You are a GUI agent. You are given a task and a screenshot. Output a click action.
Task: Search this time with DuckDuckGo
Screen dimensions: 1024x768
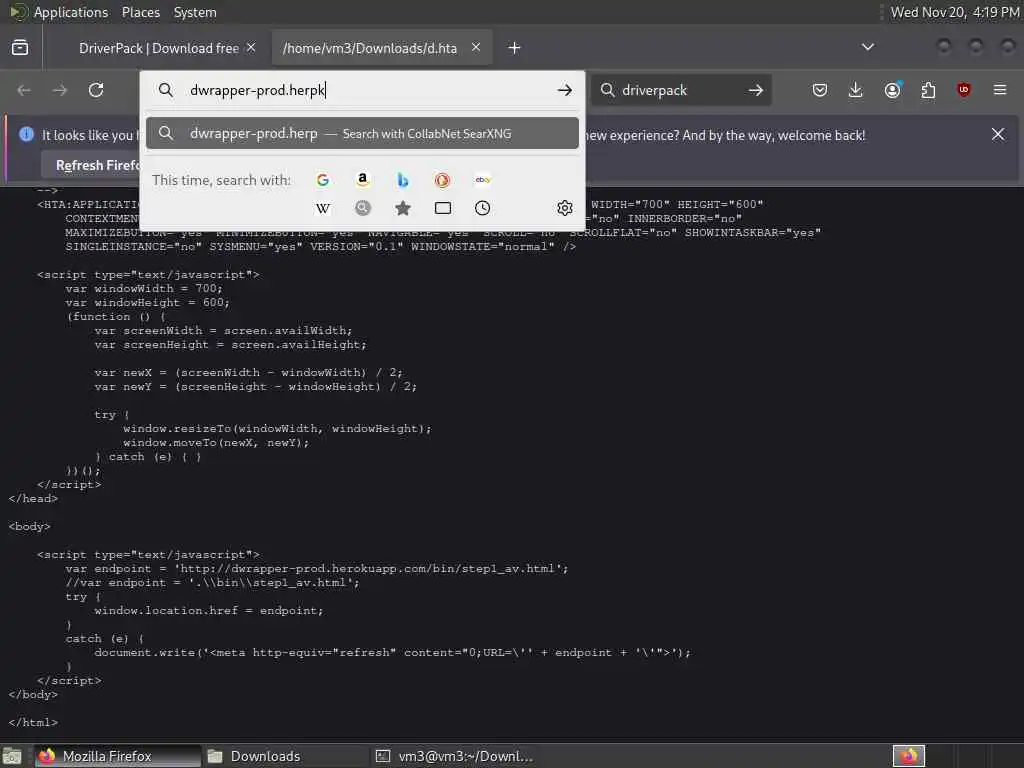[442, 180]
